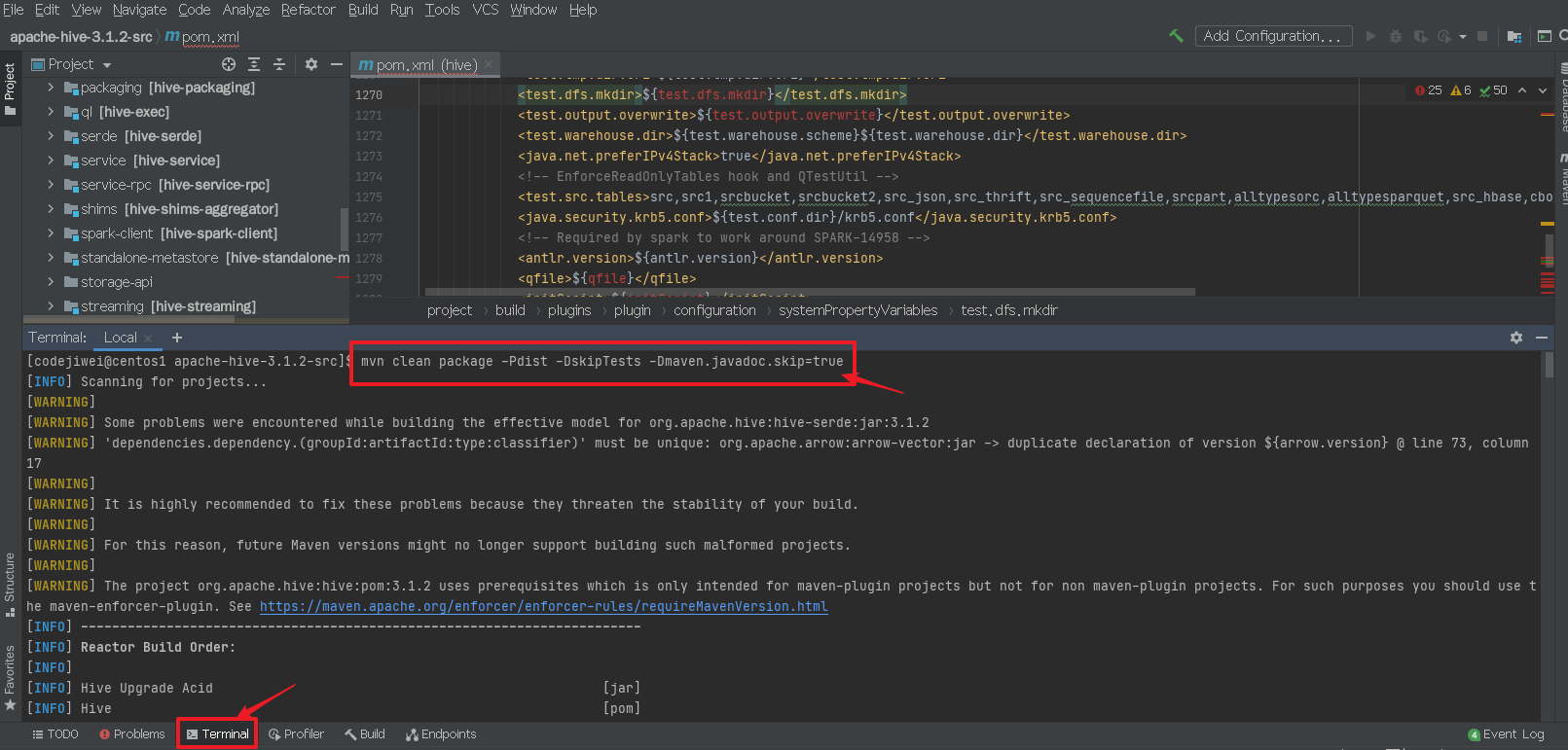Viewport: 1568px width, 750px height.
Task: Click the Stop square icon in toolbar
Action: tap(1482, 36)
